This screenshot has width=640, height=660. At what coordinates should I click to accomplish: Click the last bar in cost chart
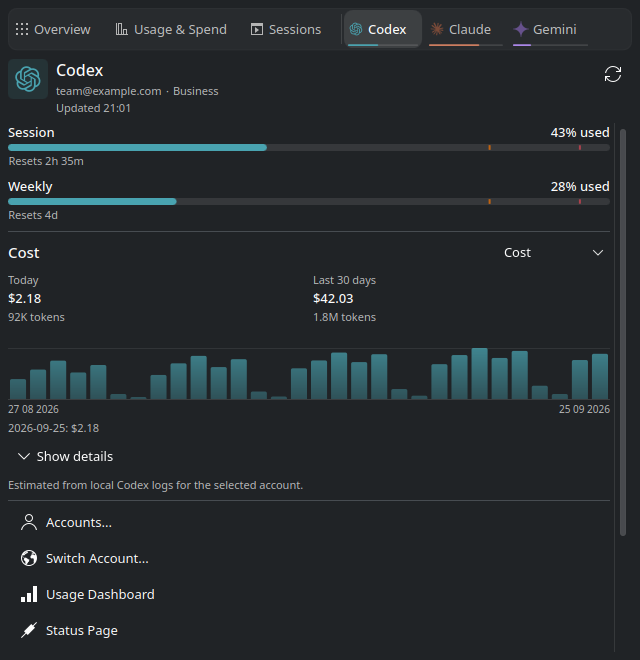(x=600, y=376)
